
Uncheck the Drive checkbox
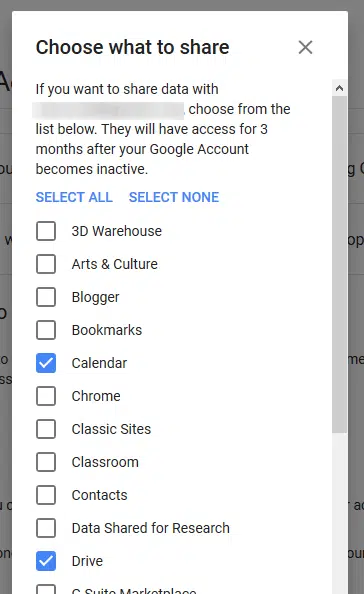[46, 561]
